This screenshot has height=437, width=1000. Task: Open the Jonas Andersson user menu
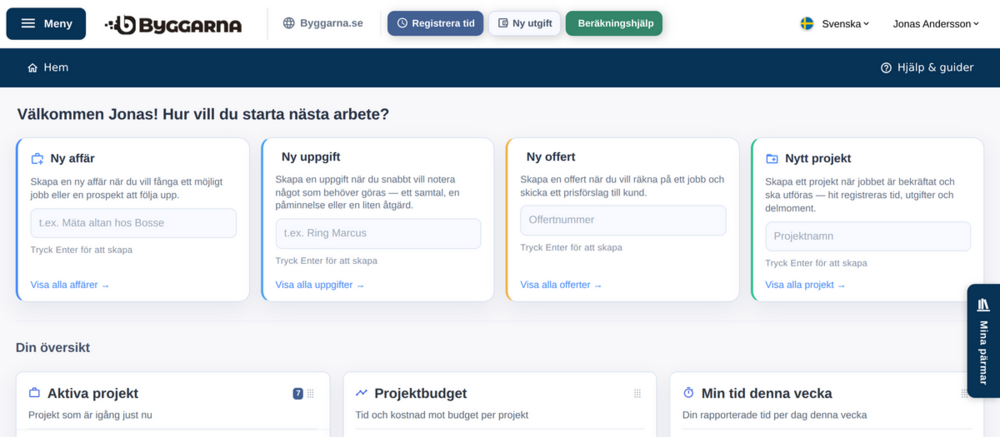(x=936, y=24)
